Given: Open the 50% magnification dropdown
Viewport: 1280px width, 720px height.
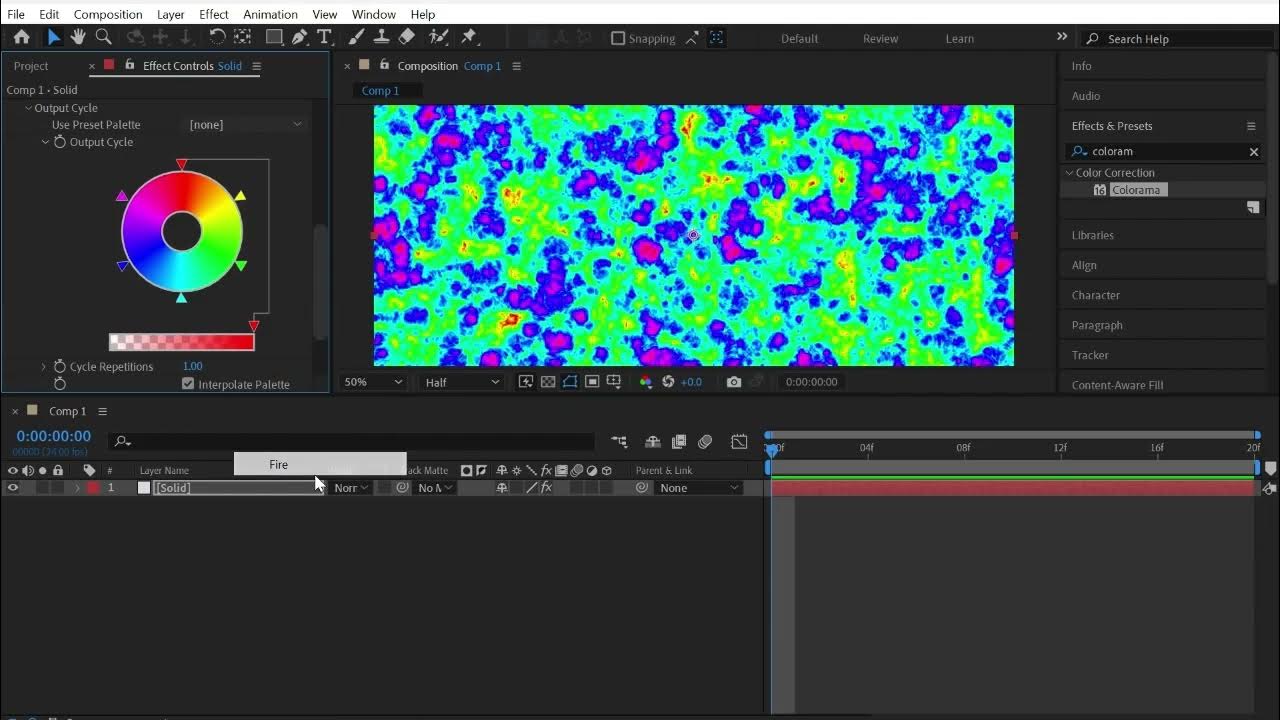Looking at the screenshot, I should pos(374,382).
